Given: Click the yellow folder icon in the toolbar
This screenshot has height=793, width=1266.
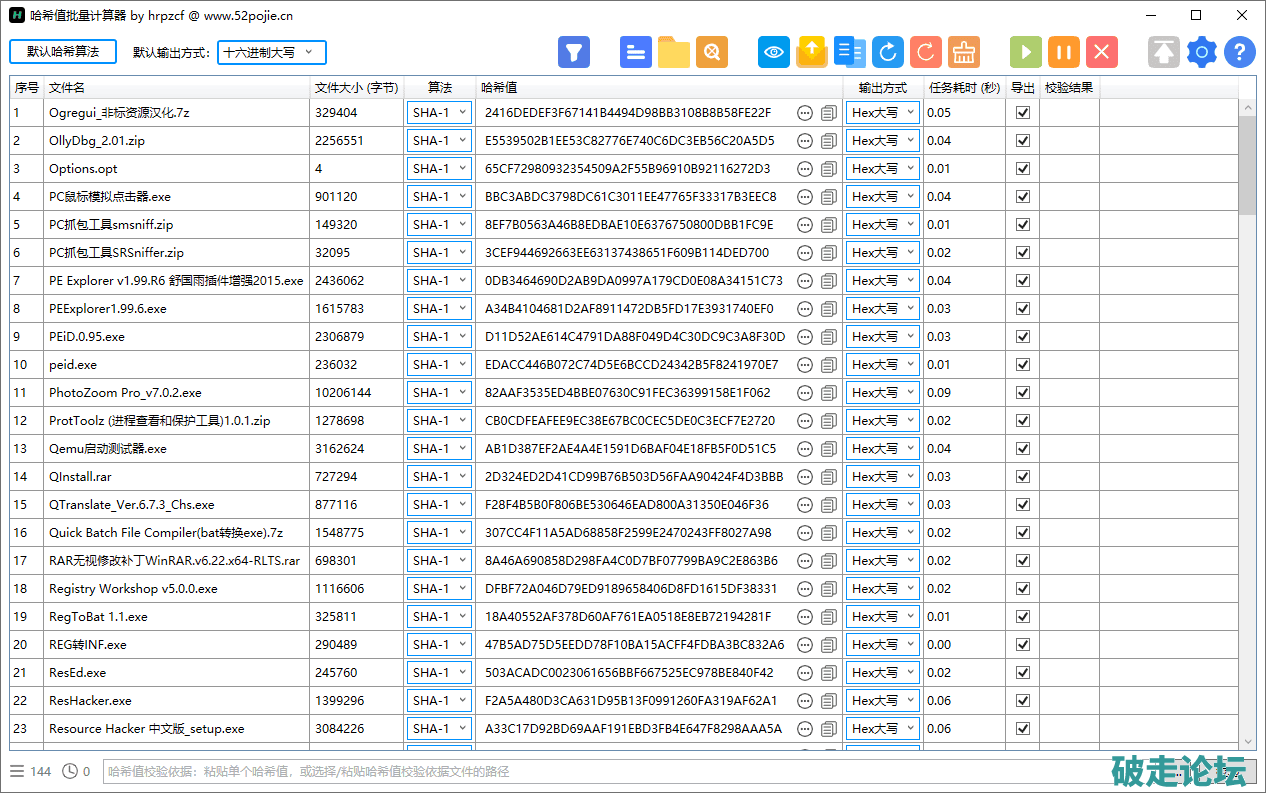Looking at the screenshot, I should (x=674, y=52).
